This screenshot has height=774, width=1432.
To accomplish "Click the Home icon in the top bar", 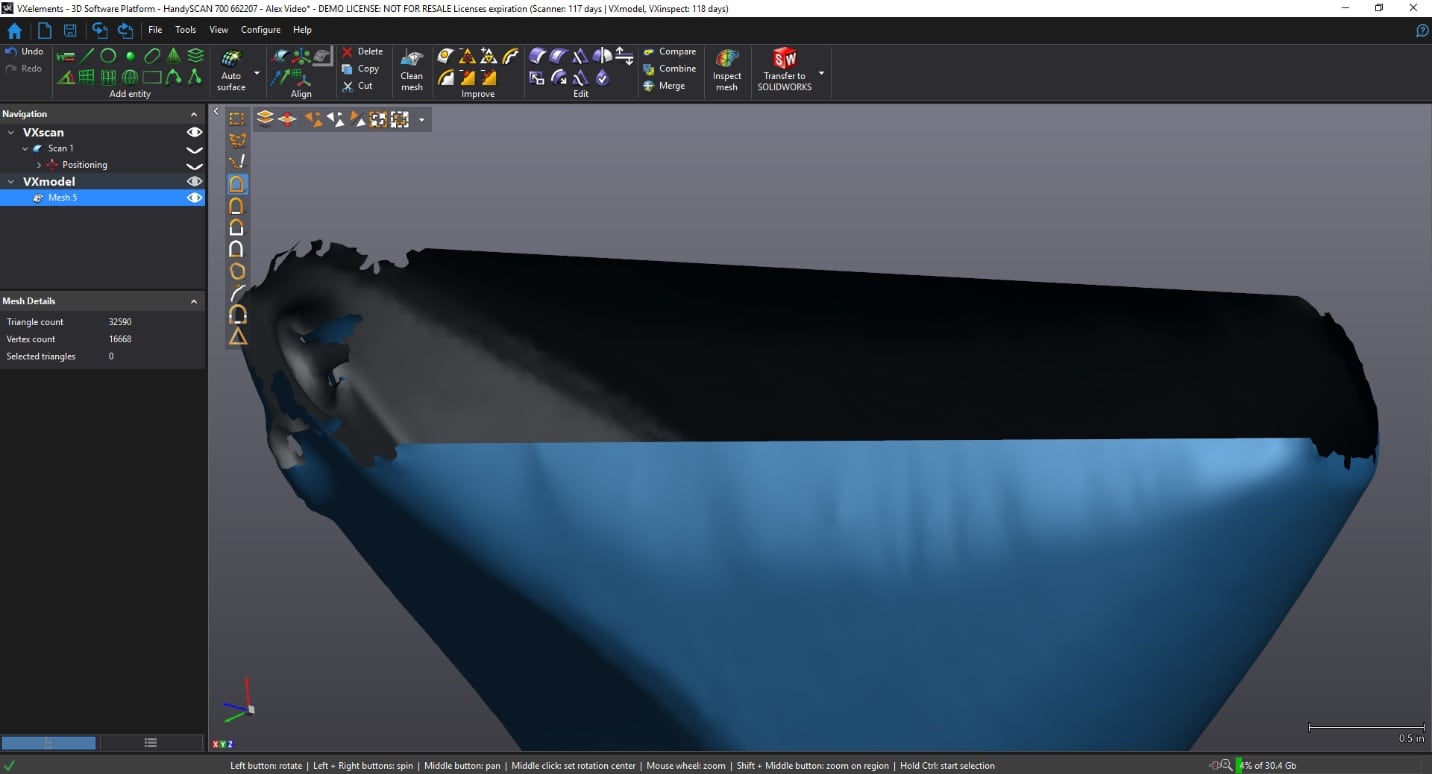I will 14,30.
